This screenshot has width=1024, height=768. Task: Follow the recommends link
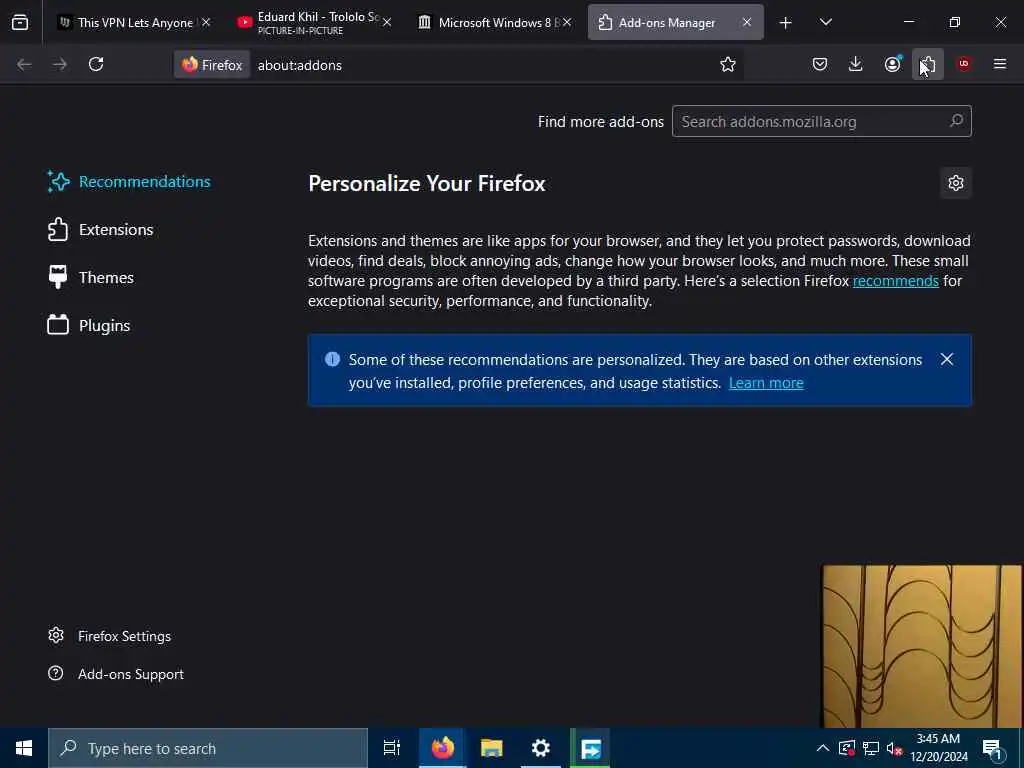(x=895, y=281)
